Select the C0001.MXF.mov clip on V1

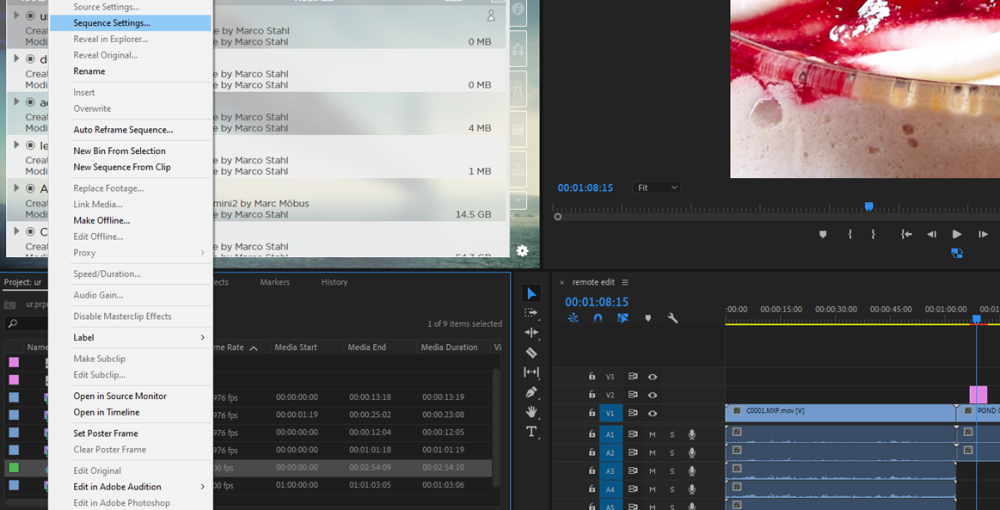840,411
